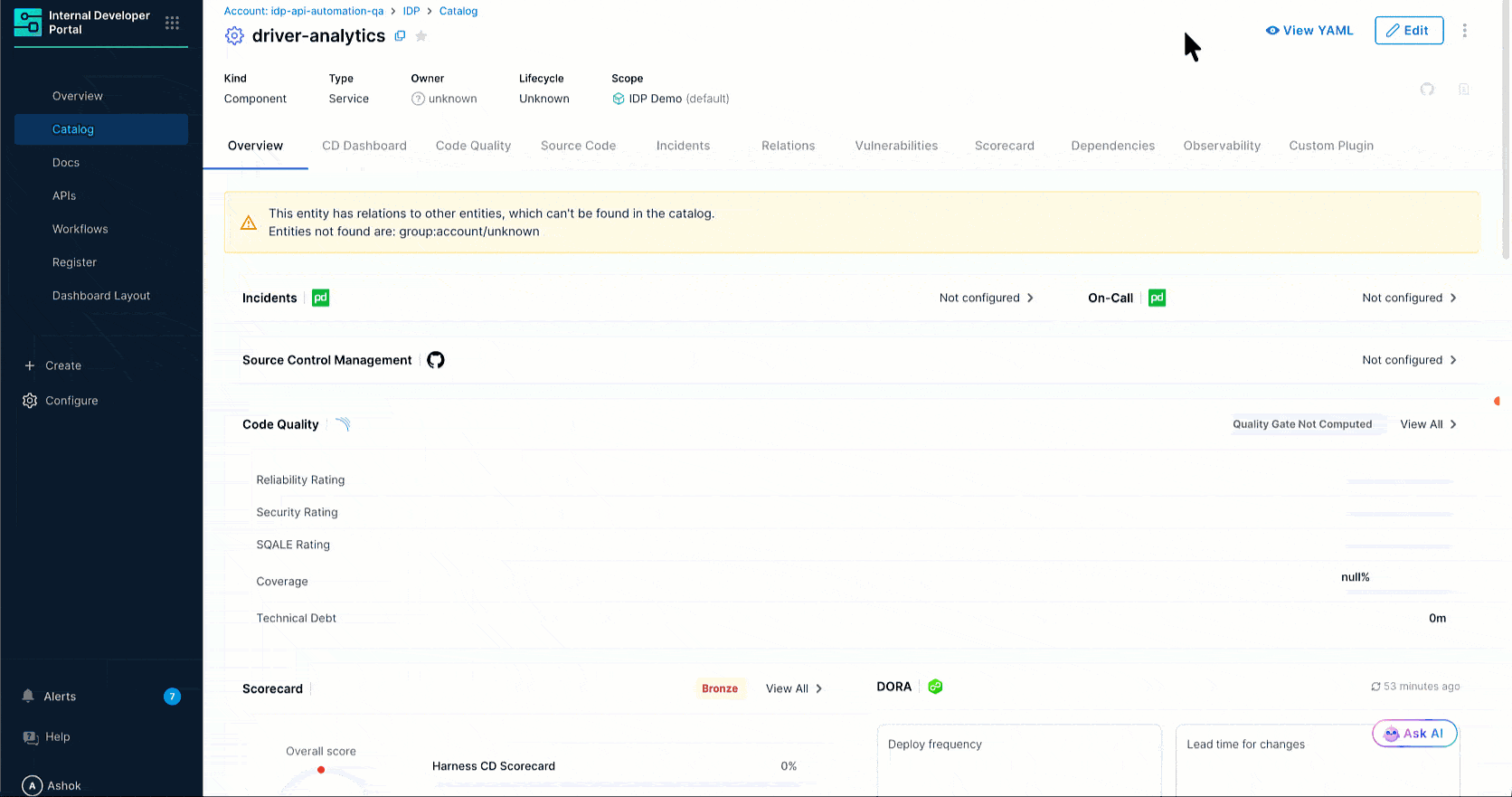
Task: Open the Incidents tab
Action: pyautogui.click(x=683, y=146)
